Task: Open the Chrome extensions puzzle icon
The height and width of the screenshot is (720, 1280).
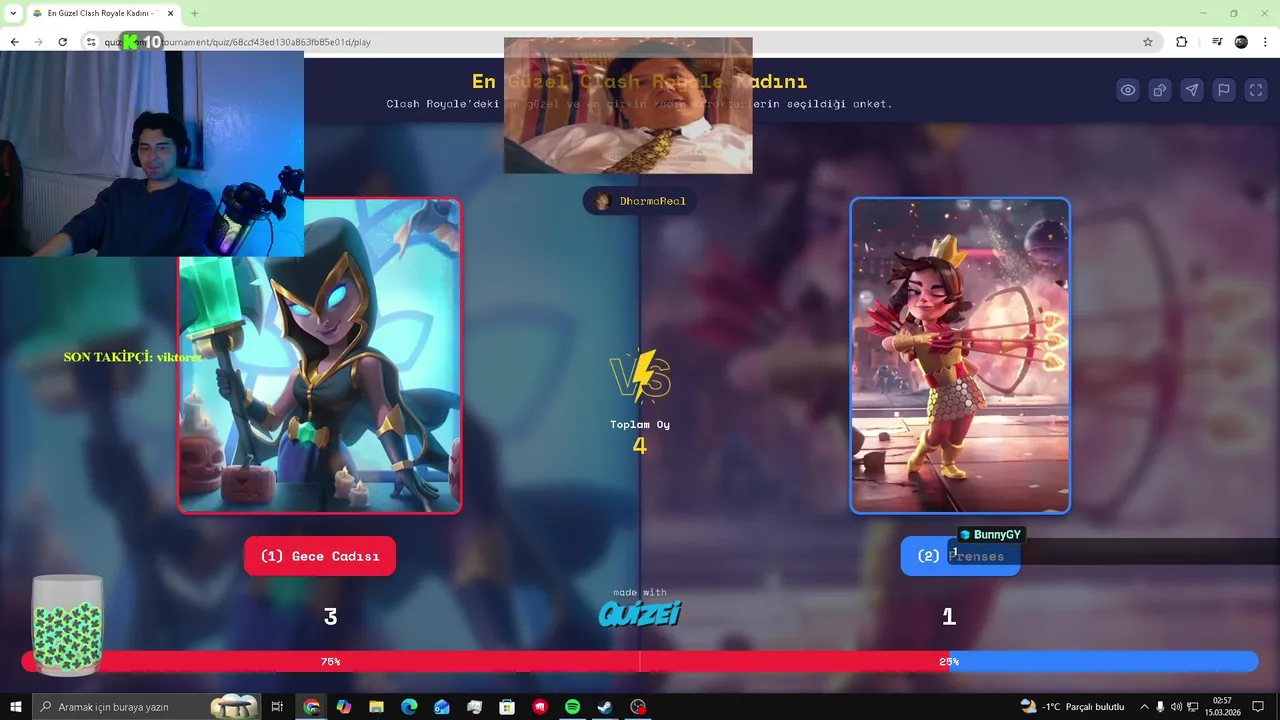Action: point(1182,42)
